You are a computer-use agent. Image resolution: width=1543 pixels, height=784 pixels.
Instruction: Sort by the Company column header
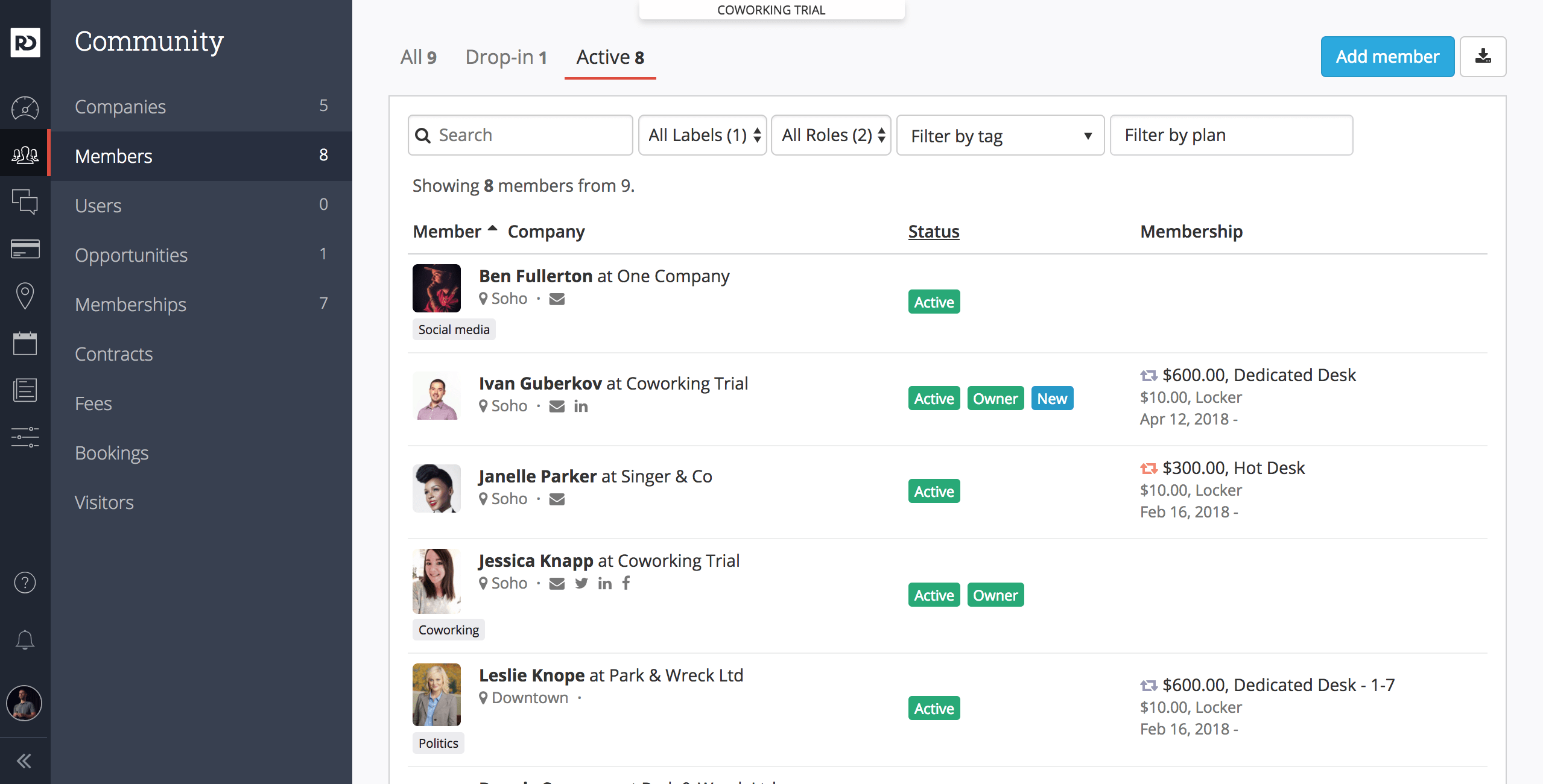[546, 232]
